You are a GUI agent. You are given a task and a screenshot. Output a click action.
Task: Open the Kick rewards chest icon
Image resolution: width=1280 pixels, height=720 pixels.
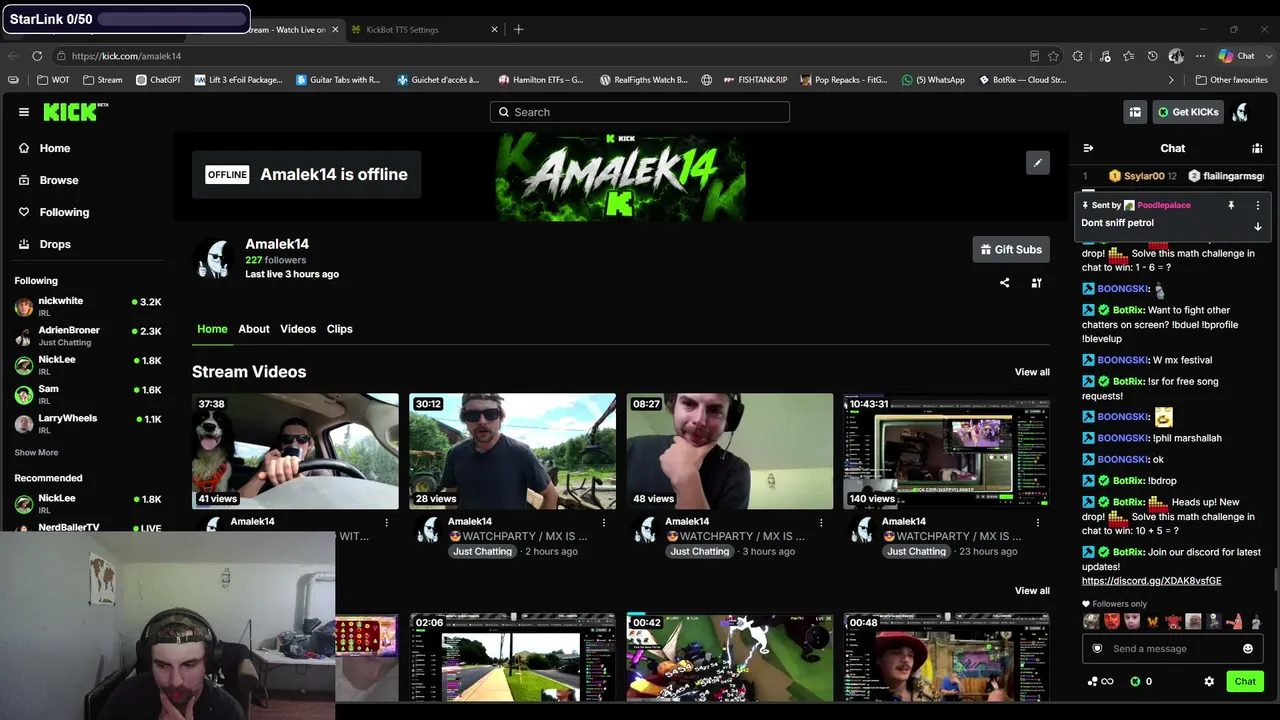[x=1135, y=112]
